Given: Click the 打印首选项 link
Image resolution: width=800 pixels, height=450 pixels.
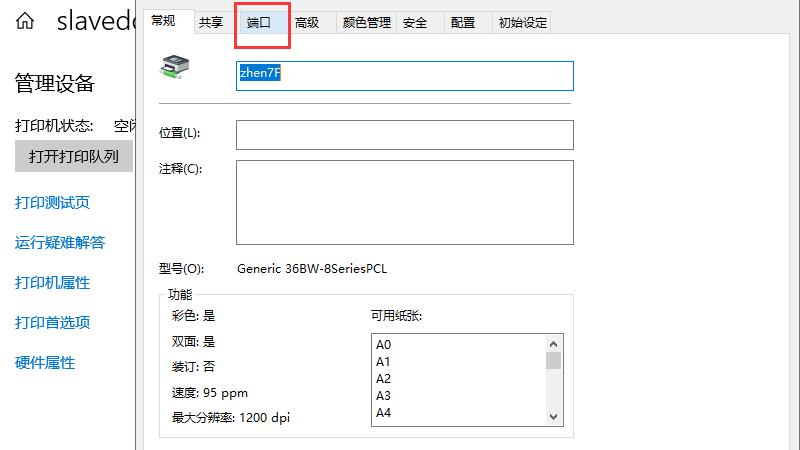Looking at the screenshot, I should [52, 323].
